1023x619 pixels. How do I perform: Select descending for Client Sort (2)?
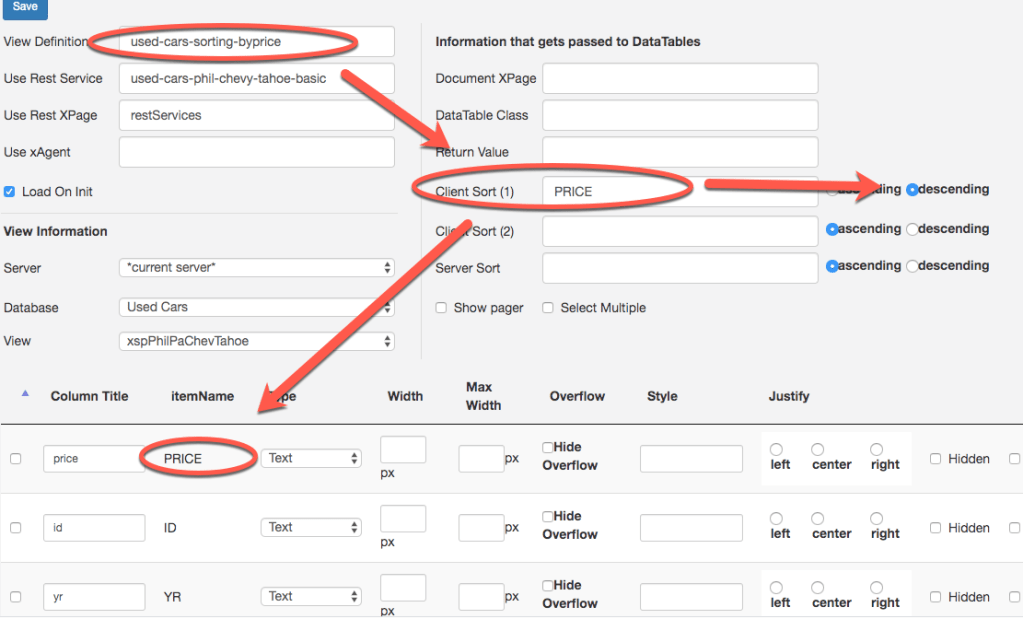[x=912, y=229]
